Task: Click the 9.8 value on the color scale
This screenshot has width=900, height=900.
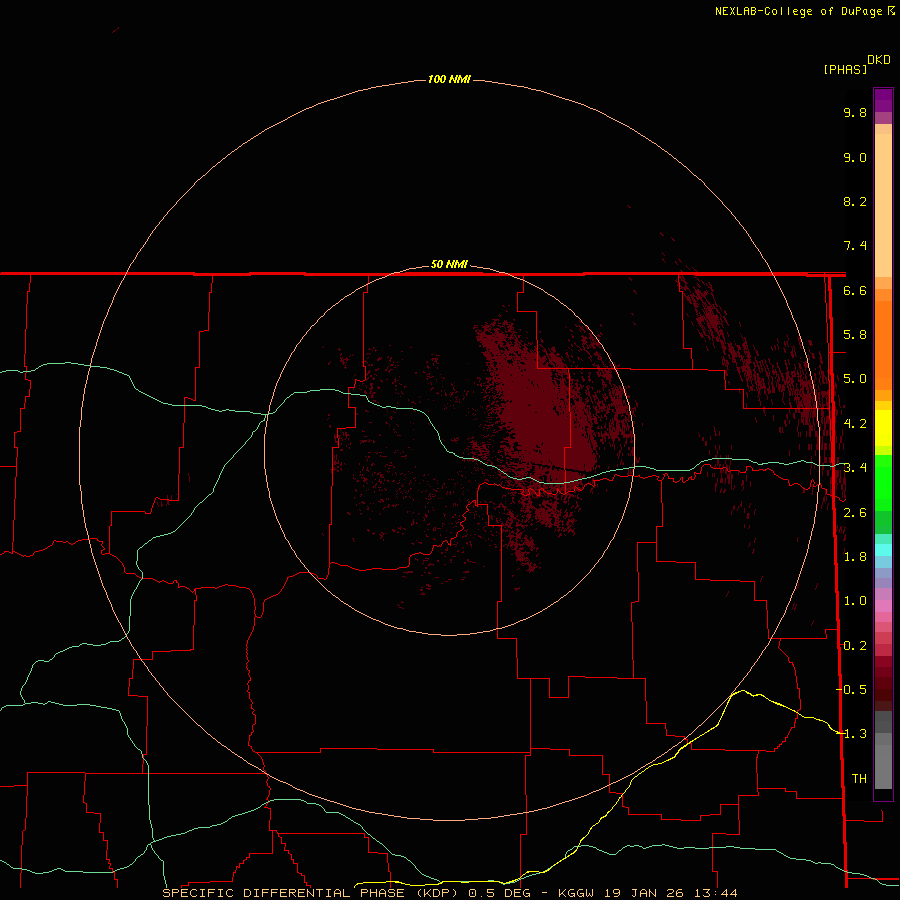Action: click(x=855, y=112)
